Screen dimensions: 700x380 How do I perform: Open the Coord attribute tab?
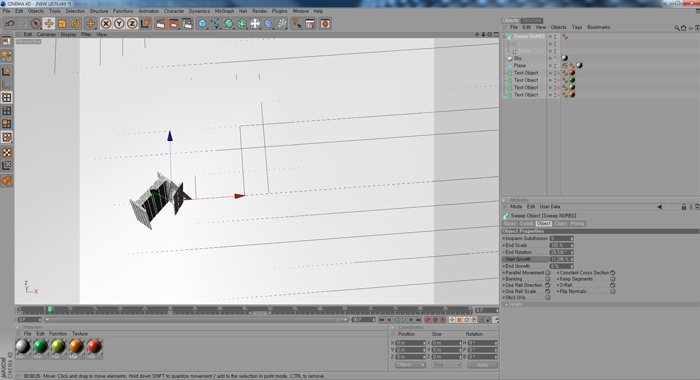click(x=526, y=223)
